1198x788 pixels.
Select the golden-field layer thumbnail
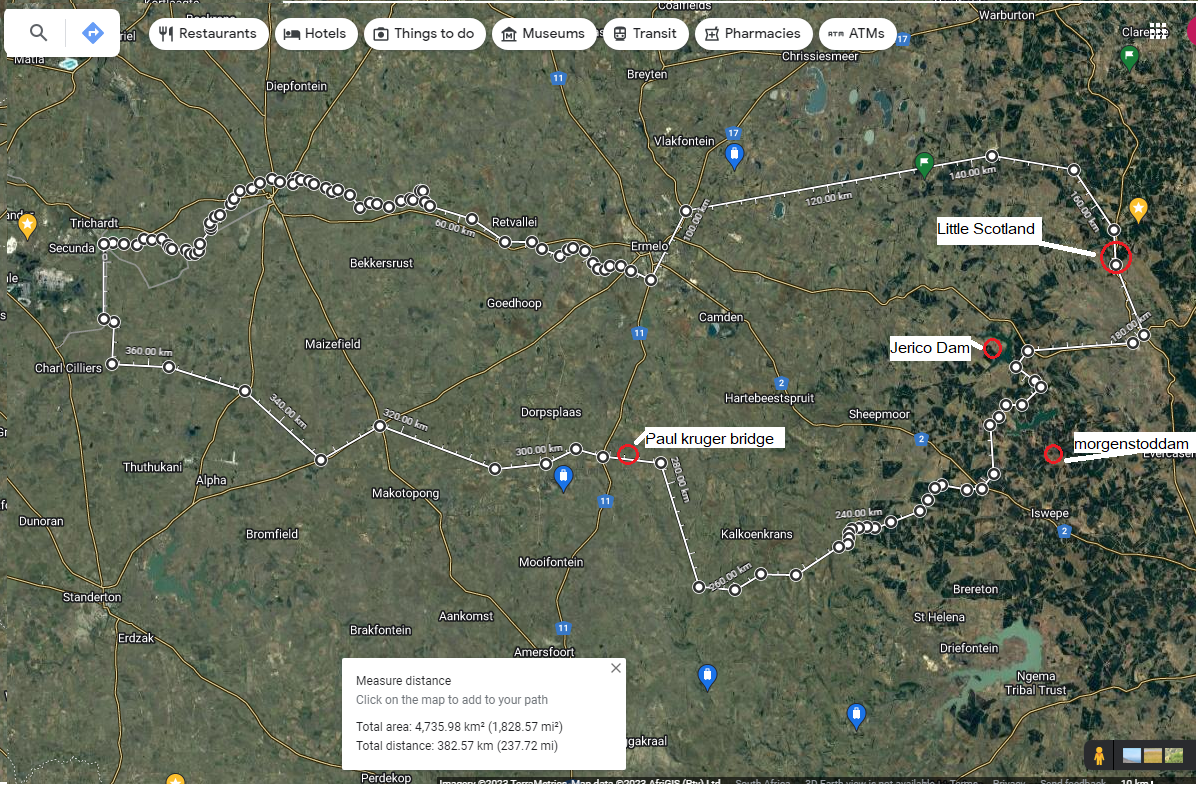1152,756
